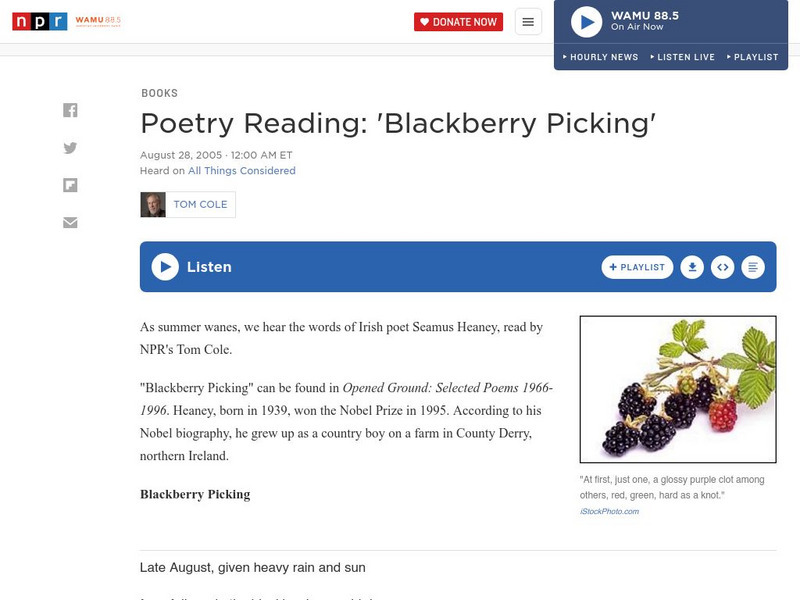
Task: Email this article using envelope icon
Action: [70, 222]
